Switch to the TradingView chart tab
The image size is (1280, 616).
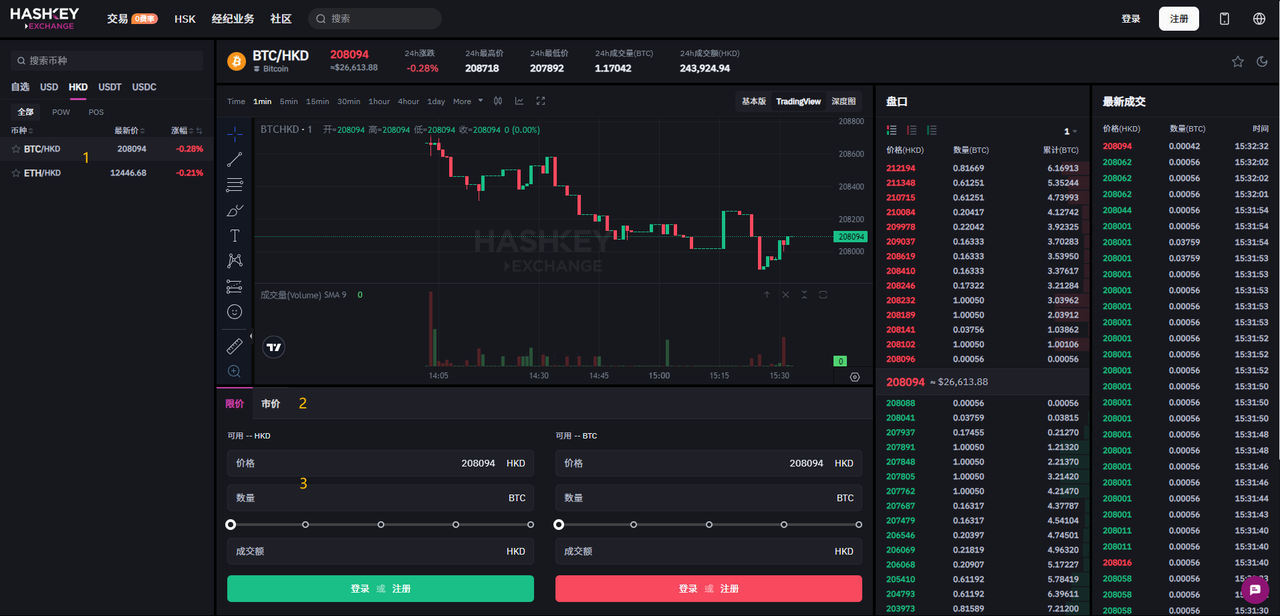tap(798, 101)
